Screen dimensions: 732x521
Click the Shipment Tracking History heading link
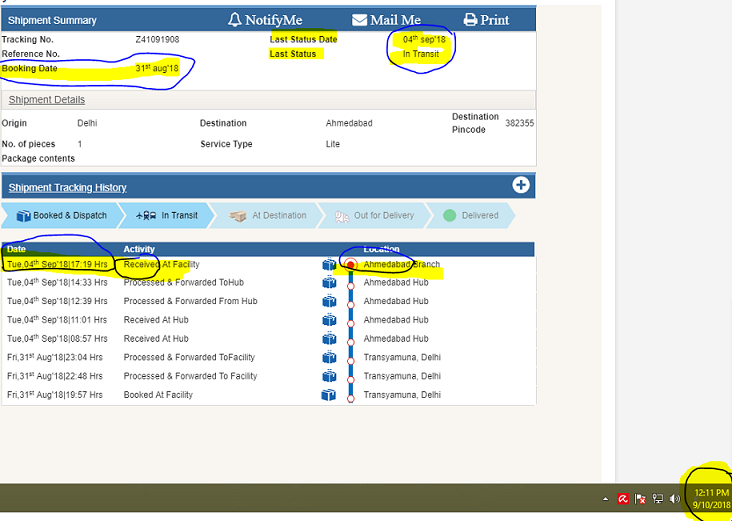click(x=67, y=187)
